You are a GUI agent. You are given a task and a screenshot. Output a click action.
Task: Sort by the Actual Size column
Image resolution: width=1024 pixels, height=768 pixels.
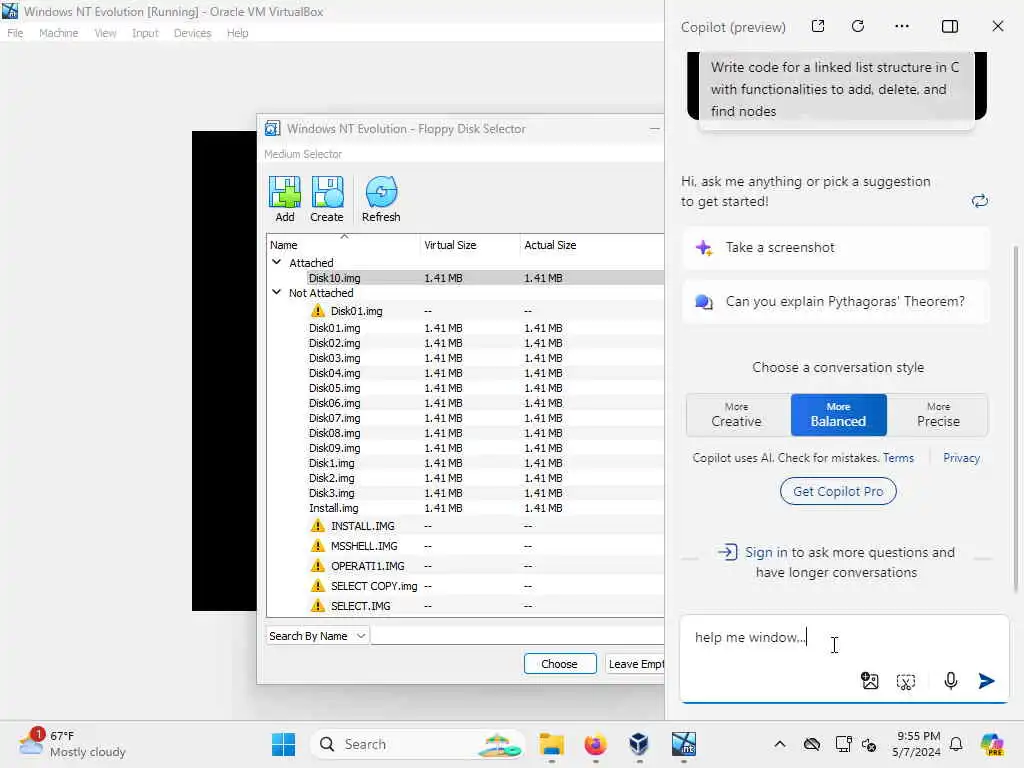tap(592, 245)
